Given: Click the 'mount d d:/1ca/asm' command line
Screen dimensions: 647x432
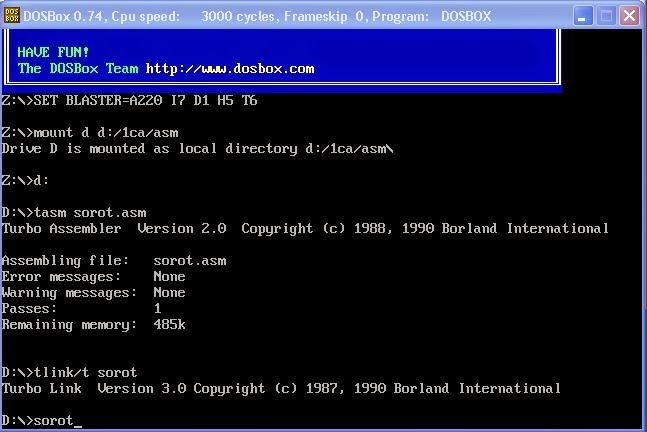Looking at the screenshot, I should click(x=90, y=132).
